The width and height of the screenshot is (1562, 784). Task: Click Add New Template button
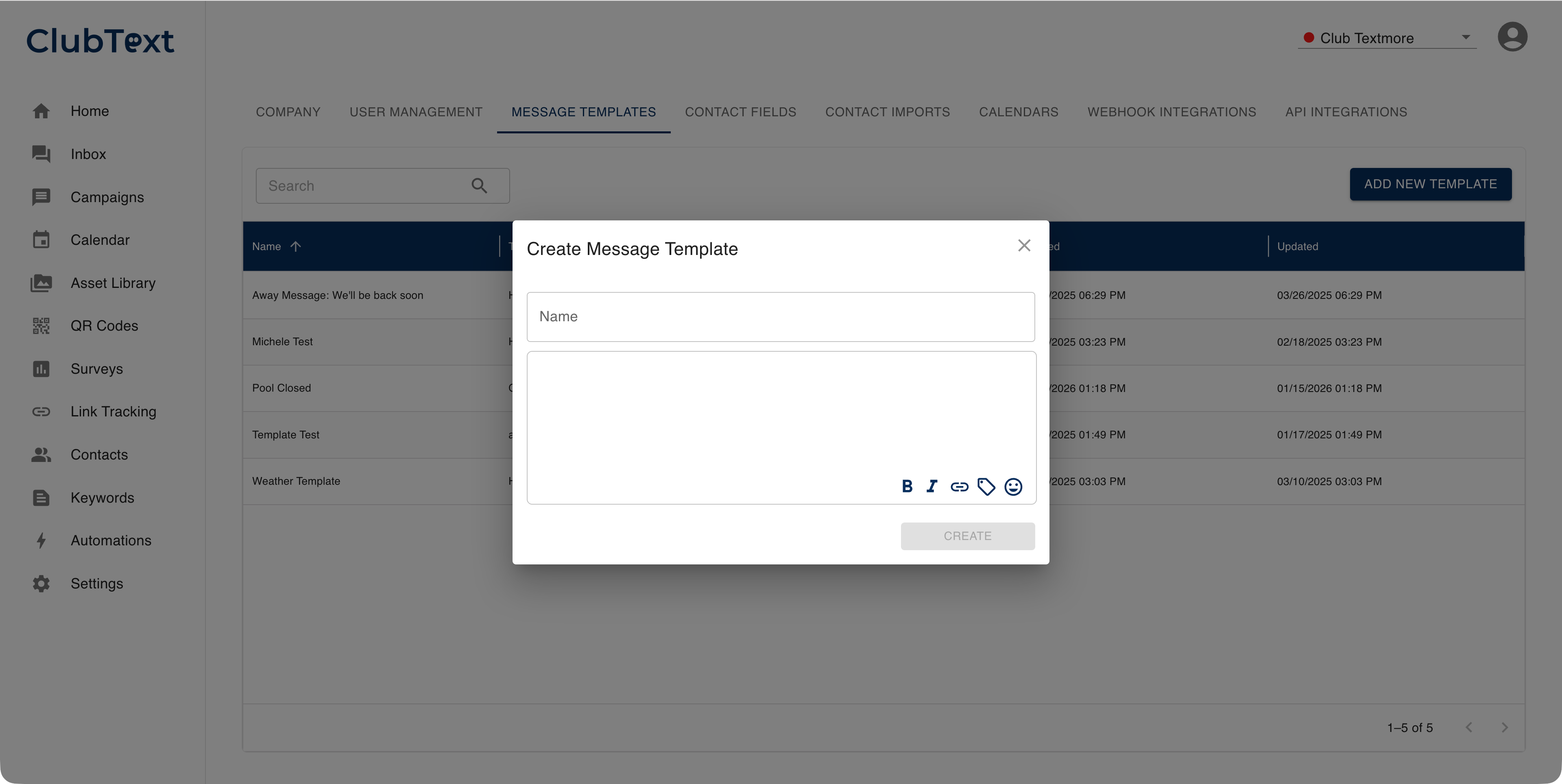pyautogui.click(x=1431, y=184)
